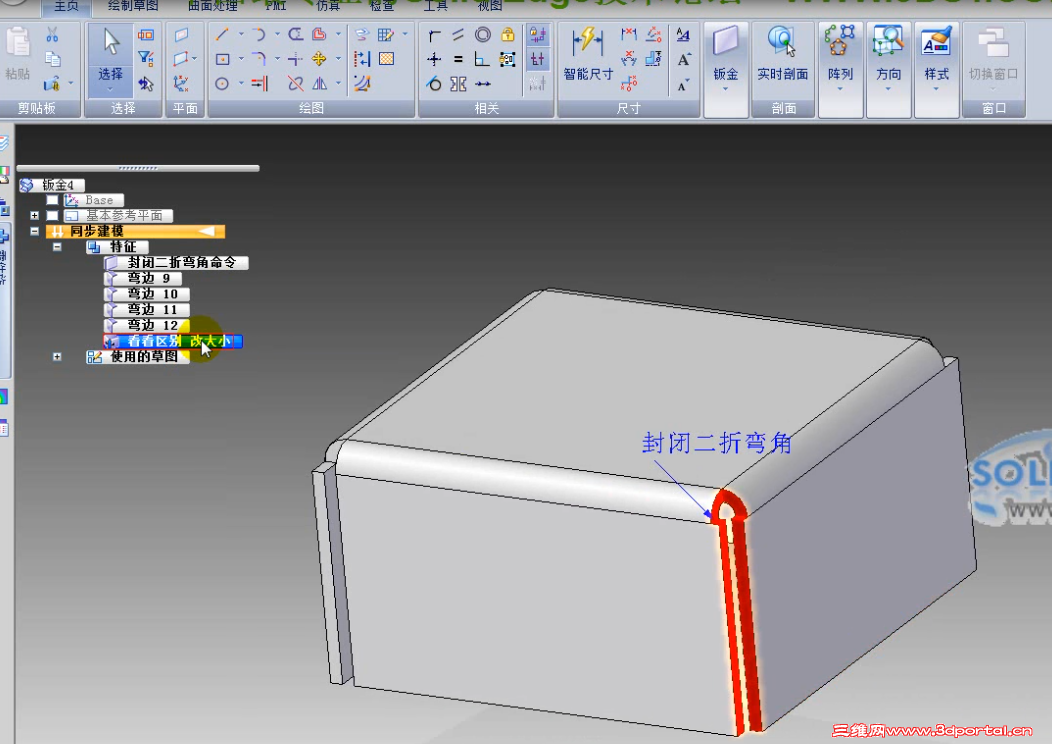1052x744 pixels.
Task: Open the paste-special dropdown arrow
Action: (x=70, y=84)
